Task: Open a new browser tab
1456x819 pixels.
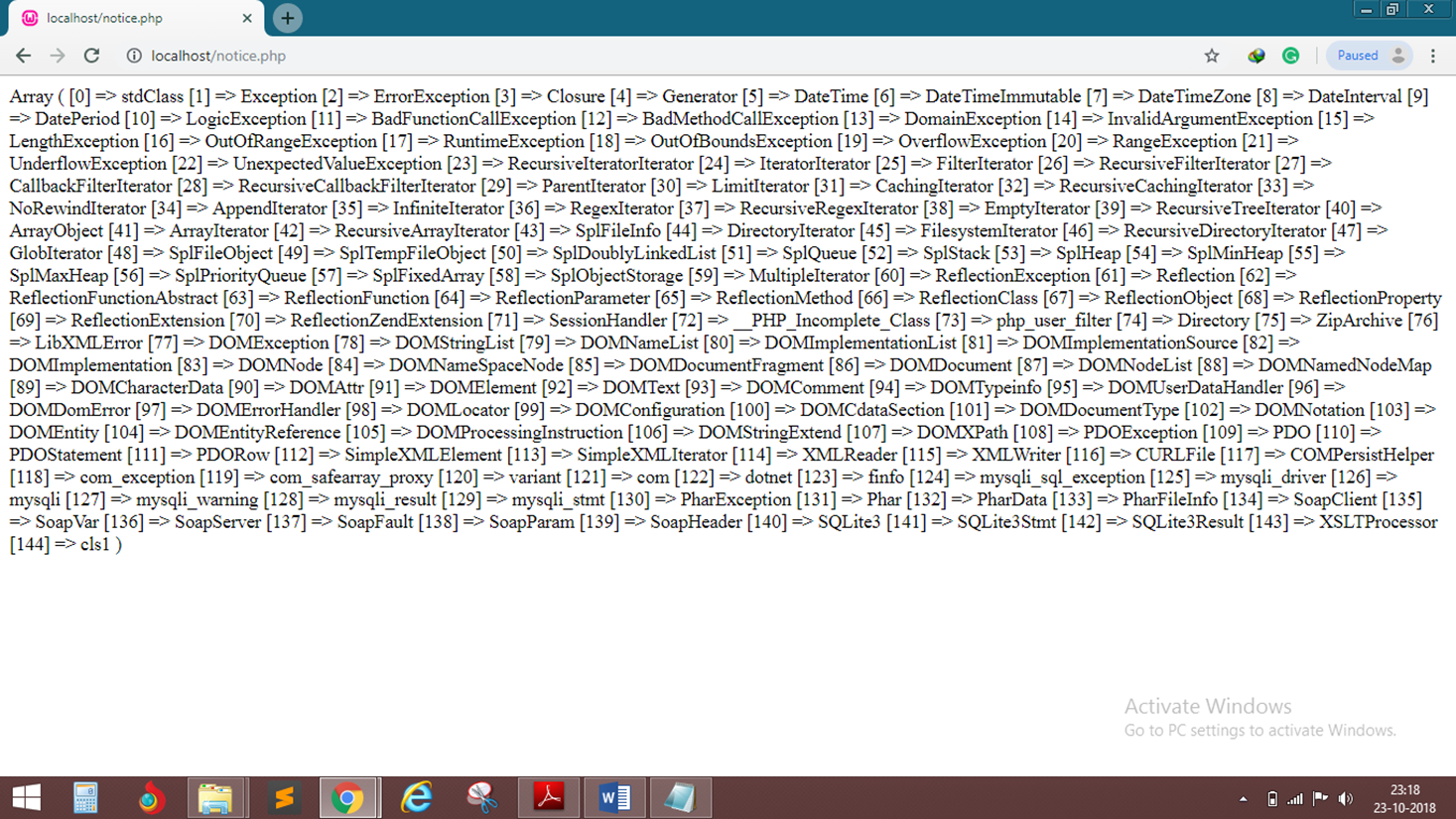Action: [287, 18]
